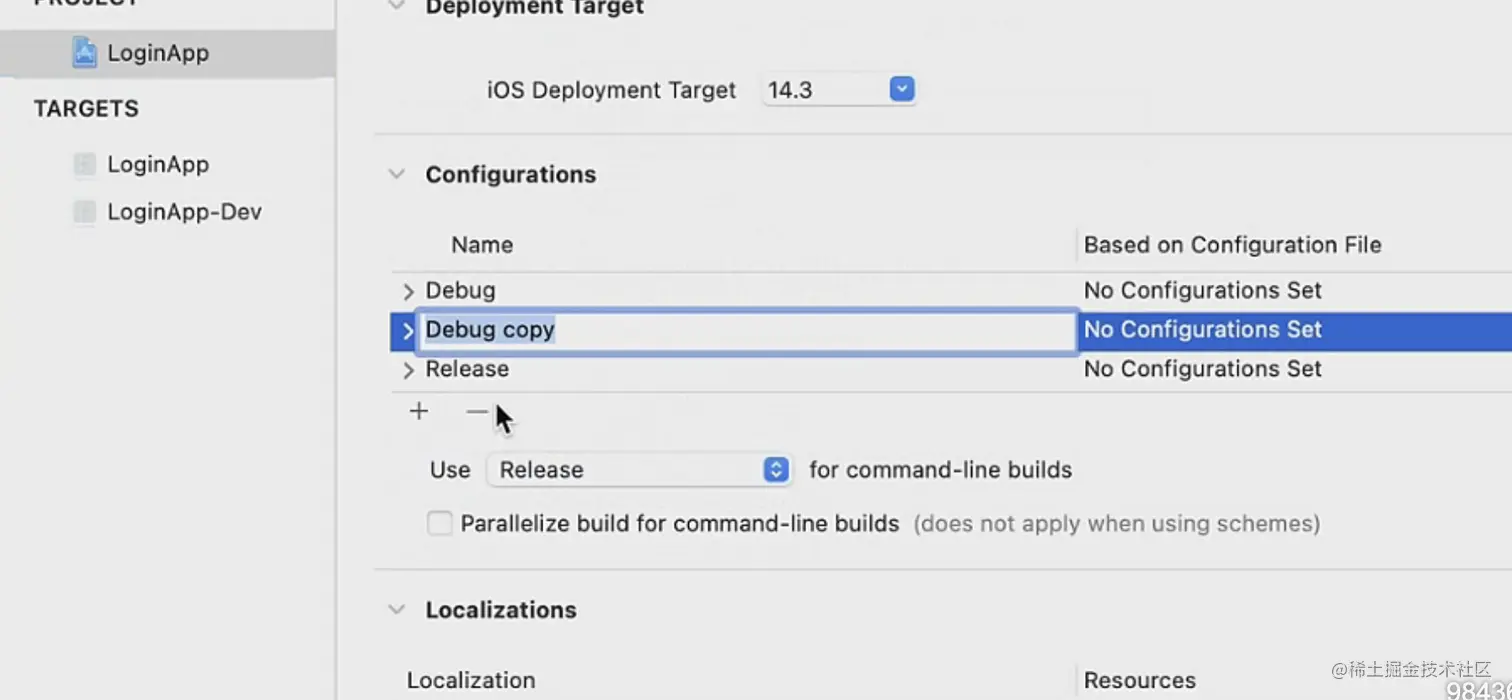Click the Name column header
This screenshot has width=1512, height=700.
[482, 245]
